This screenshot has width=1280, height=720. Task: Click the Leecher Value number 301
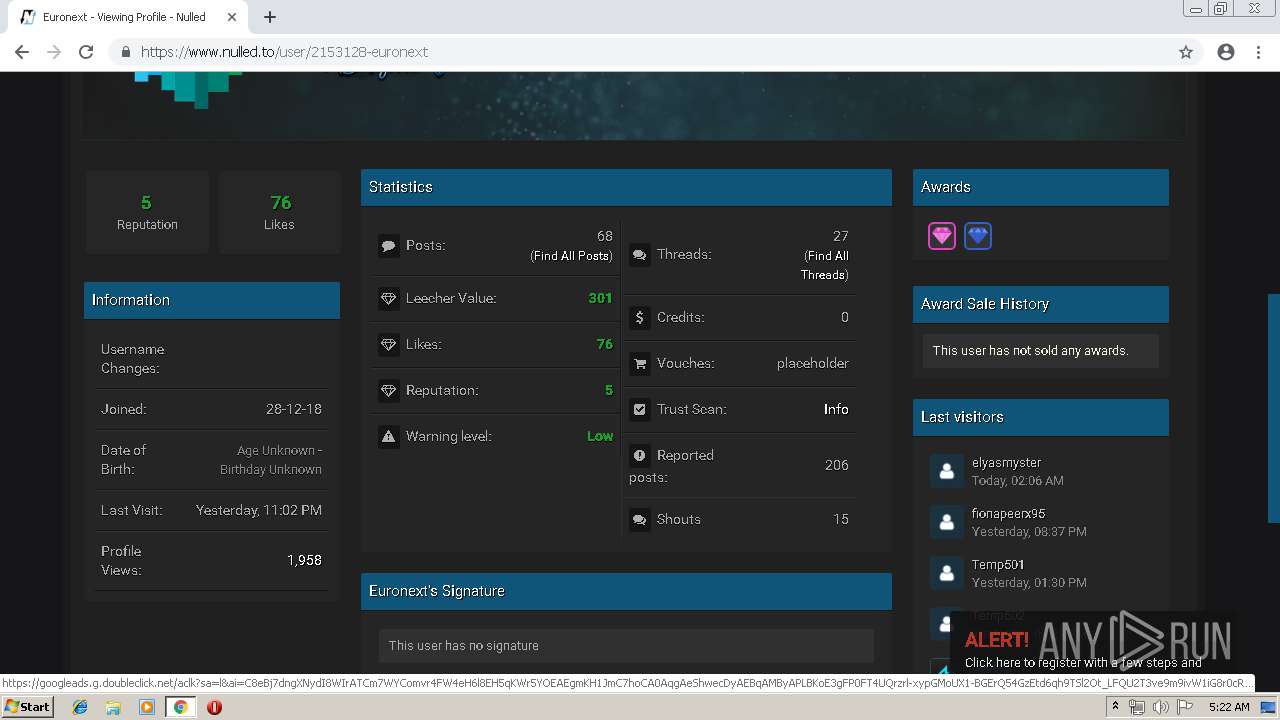click(x=600, y=298)
